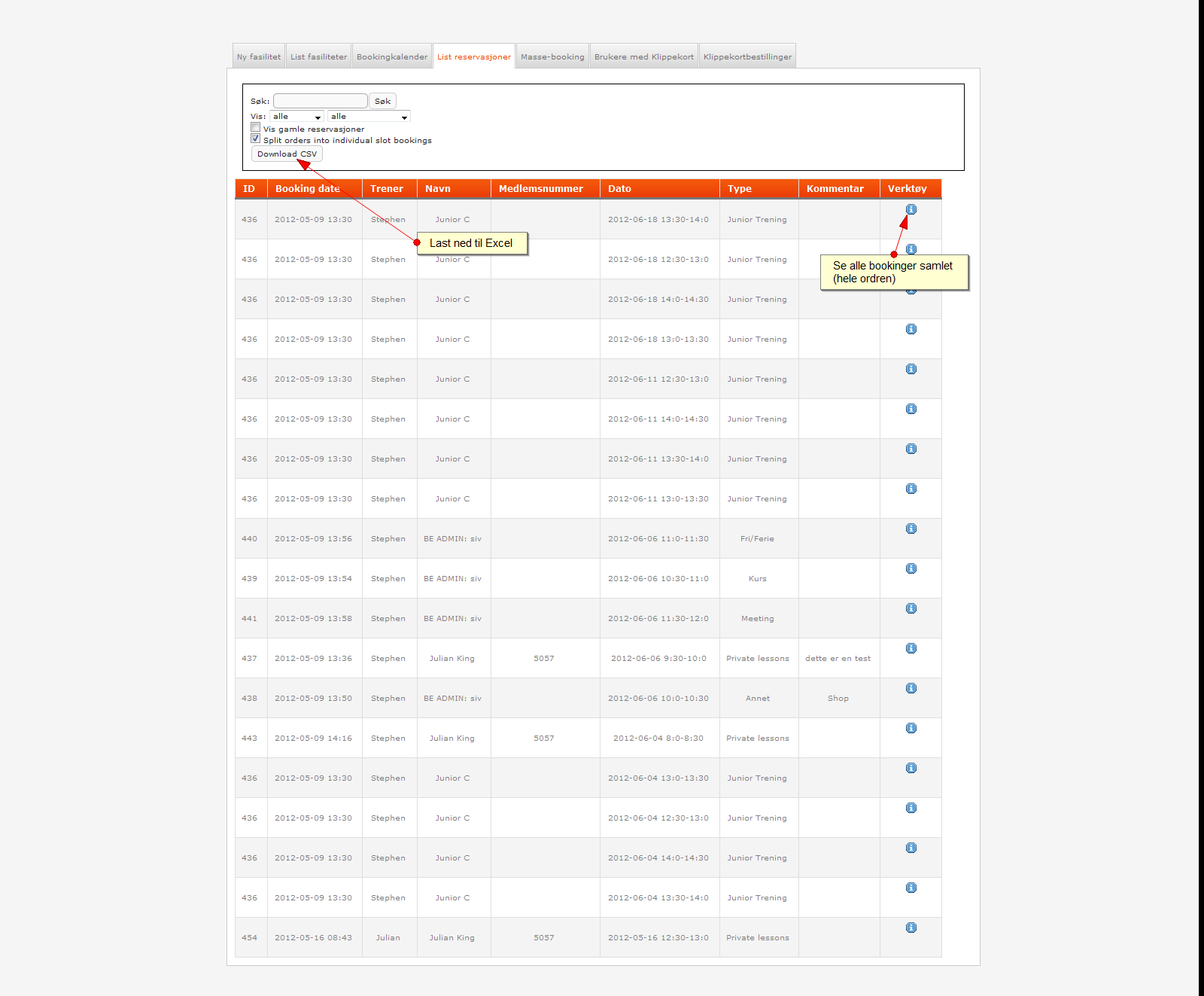Image resolution: width=1204 pixels, height=996 pixels.
Task: Click the 'Annet' type cell
Action: click(x=758, y=699)
